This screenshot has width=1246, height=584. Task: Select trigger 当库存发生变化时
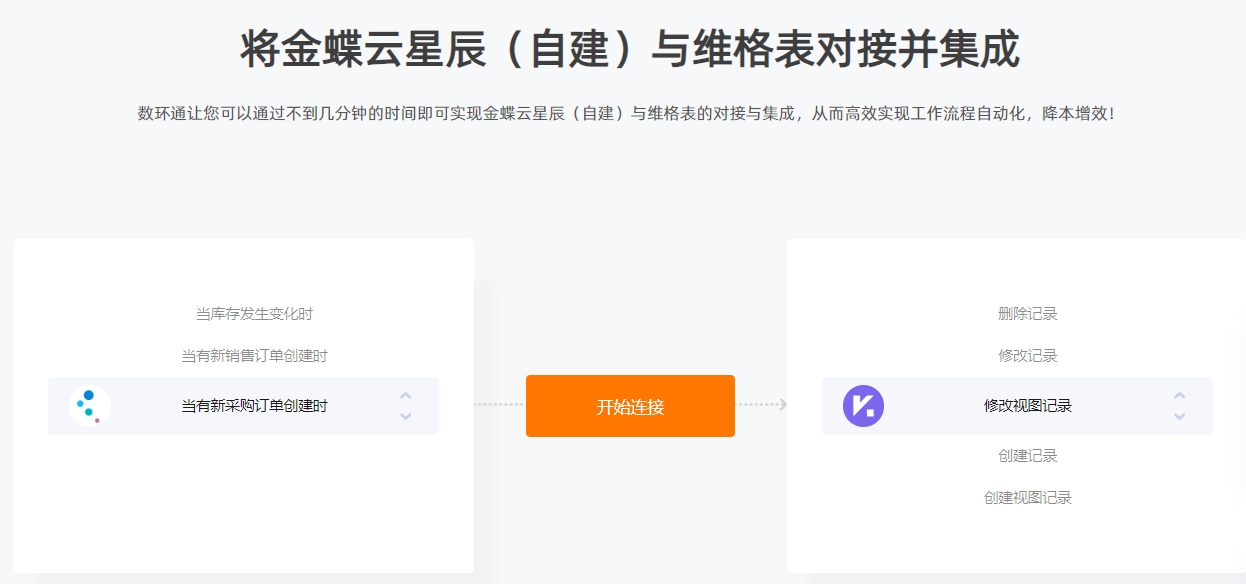coord(254,314)
